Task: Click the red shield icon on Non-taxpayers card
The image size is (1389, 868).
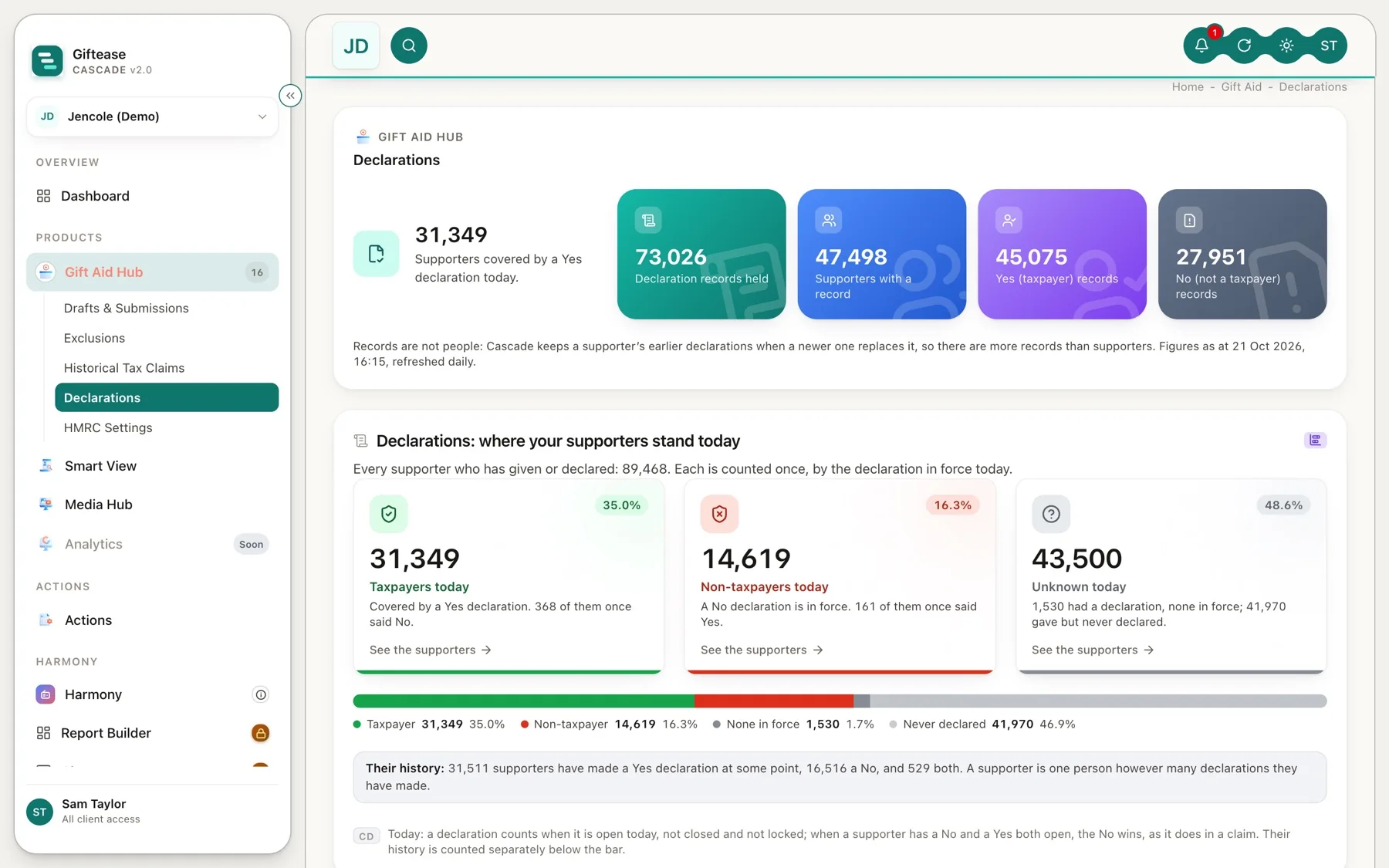Action: tap(719, 514)
